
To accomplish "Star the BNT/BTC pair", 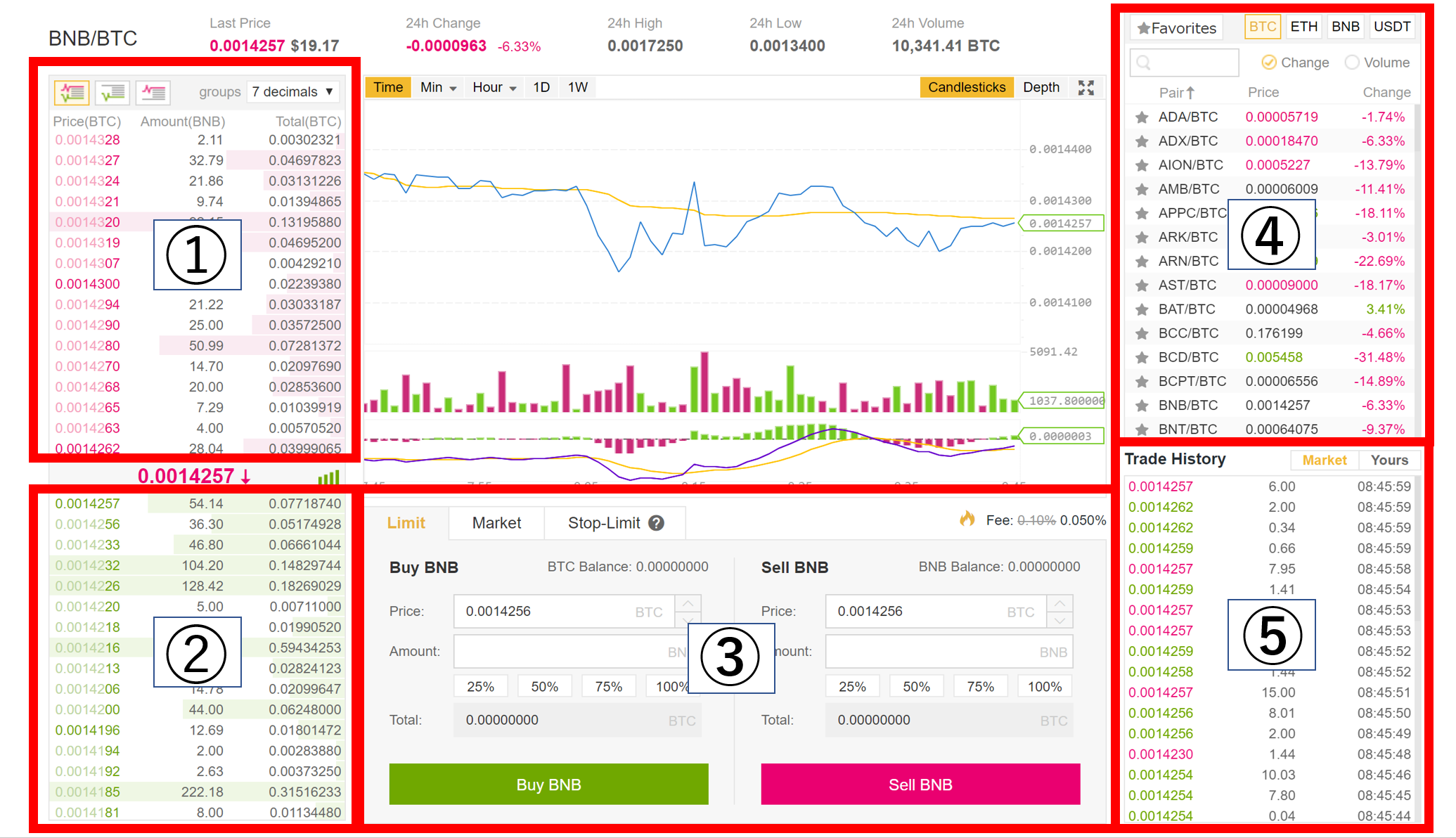I will pos(1142,430).
